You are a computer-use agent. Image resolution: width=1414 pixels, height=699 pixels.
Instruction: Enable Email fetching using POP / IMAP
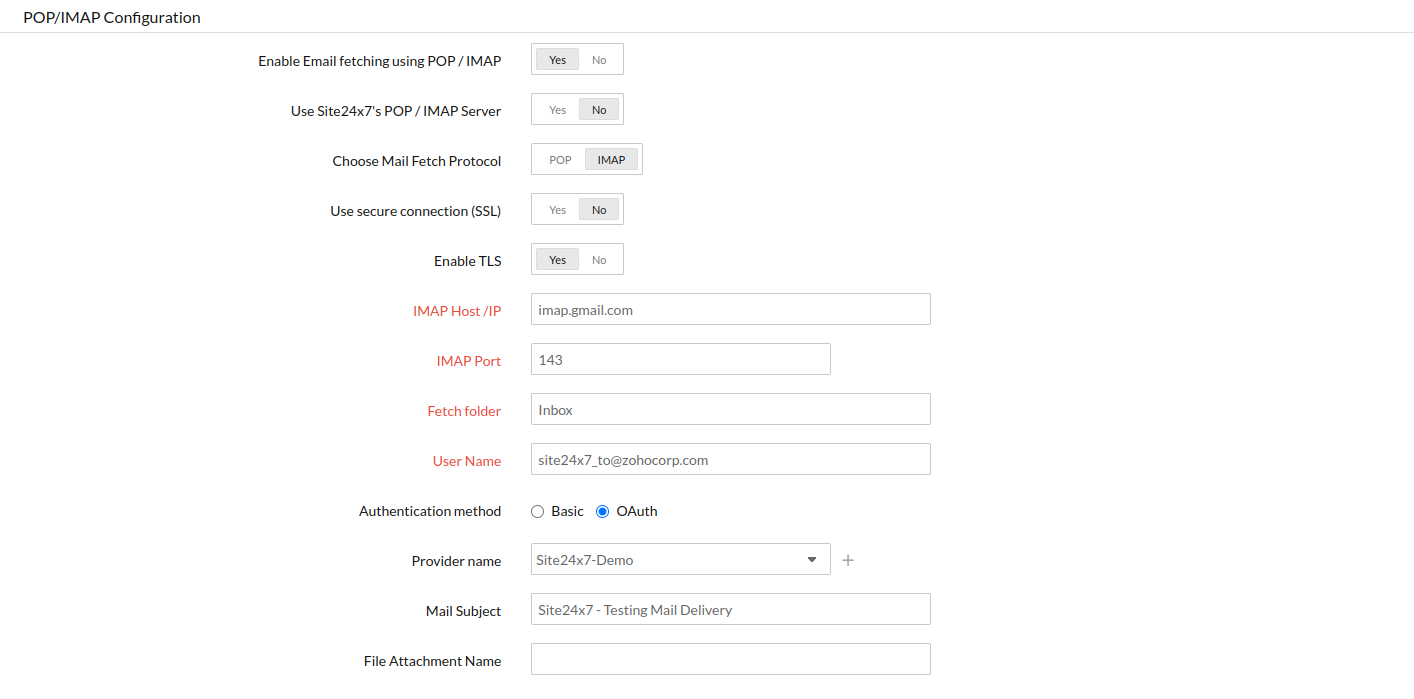pos(557,59)
